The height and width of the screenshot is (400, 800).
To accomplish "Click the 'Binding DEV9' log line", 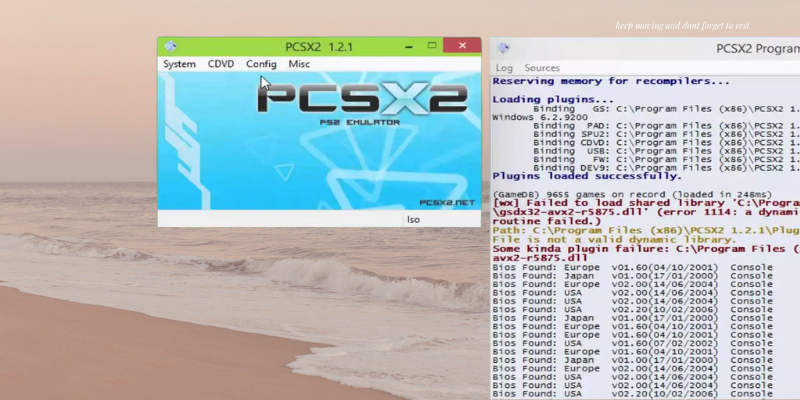I will tap(666, 168).
